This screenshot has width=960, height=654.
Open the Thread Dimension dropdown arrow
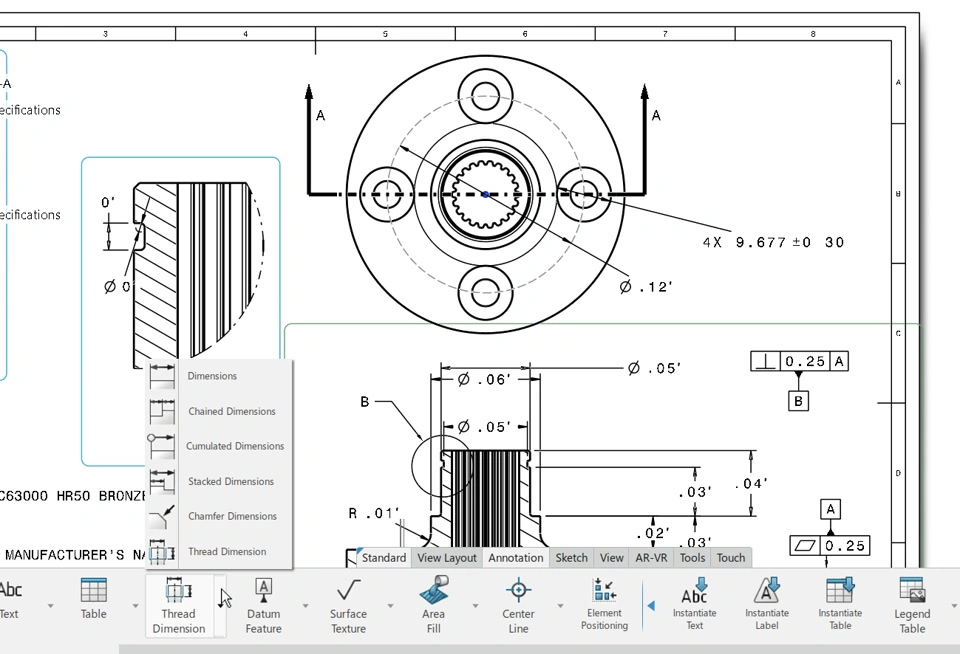pyautogui.click(x=220, y=606)
